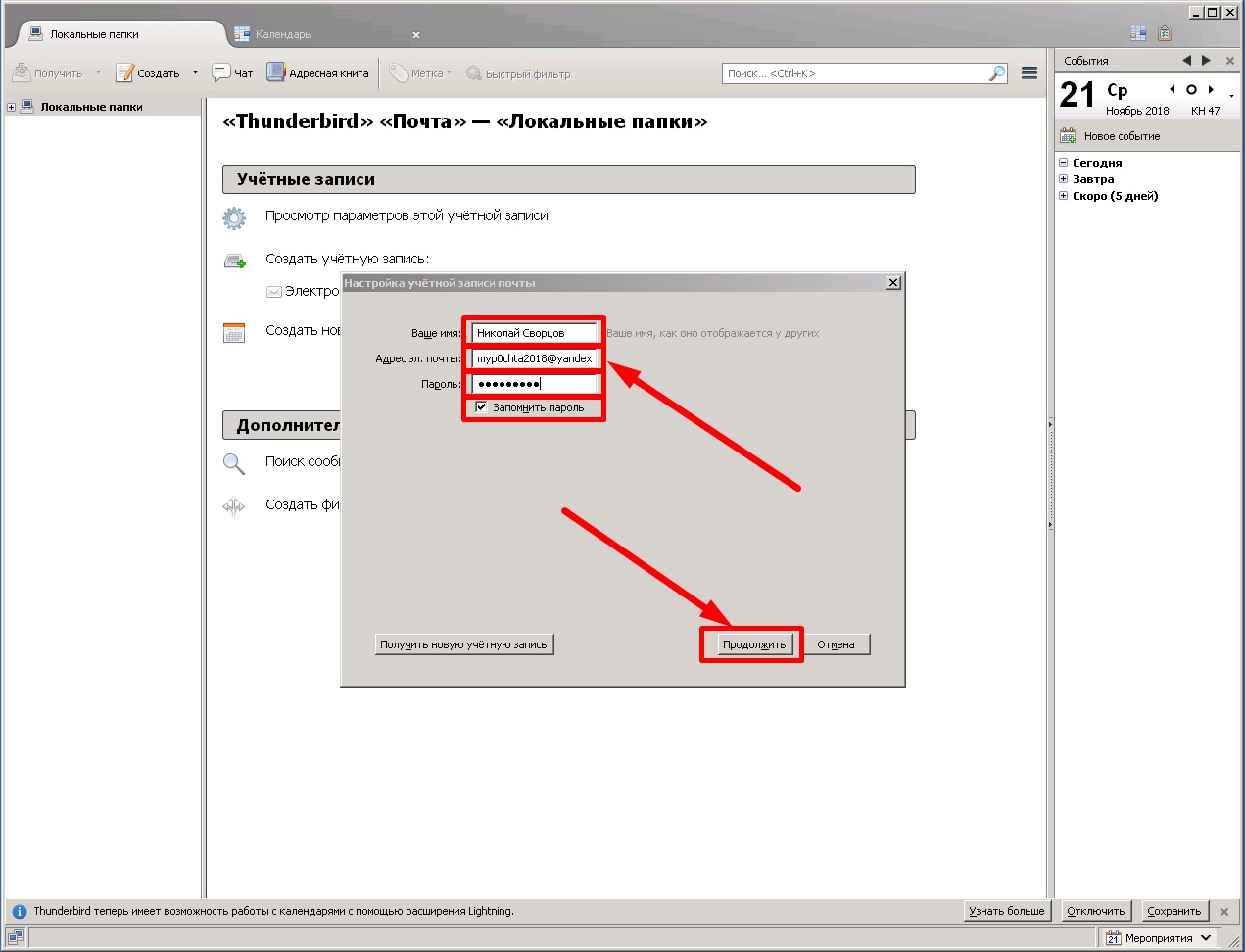Click the date number 21
The width and height of the screenshot is (1245, 952).
pos(1077,95)
